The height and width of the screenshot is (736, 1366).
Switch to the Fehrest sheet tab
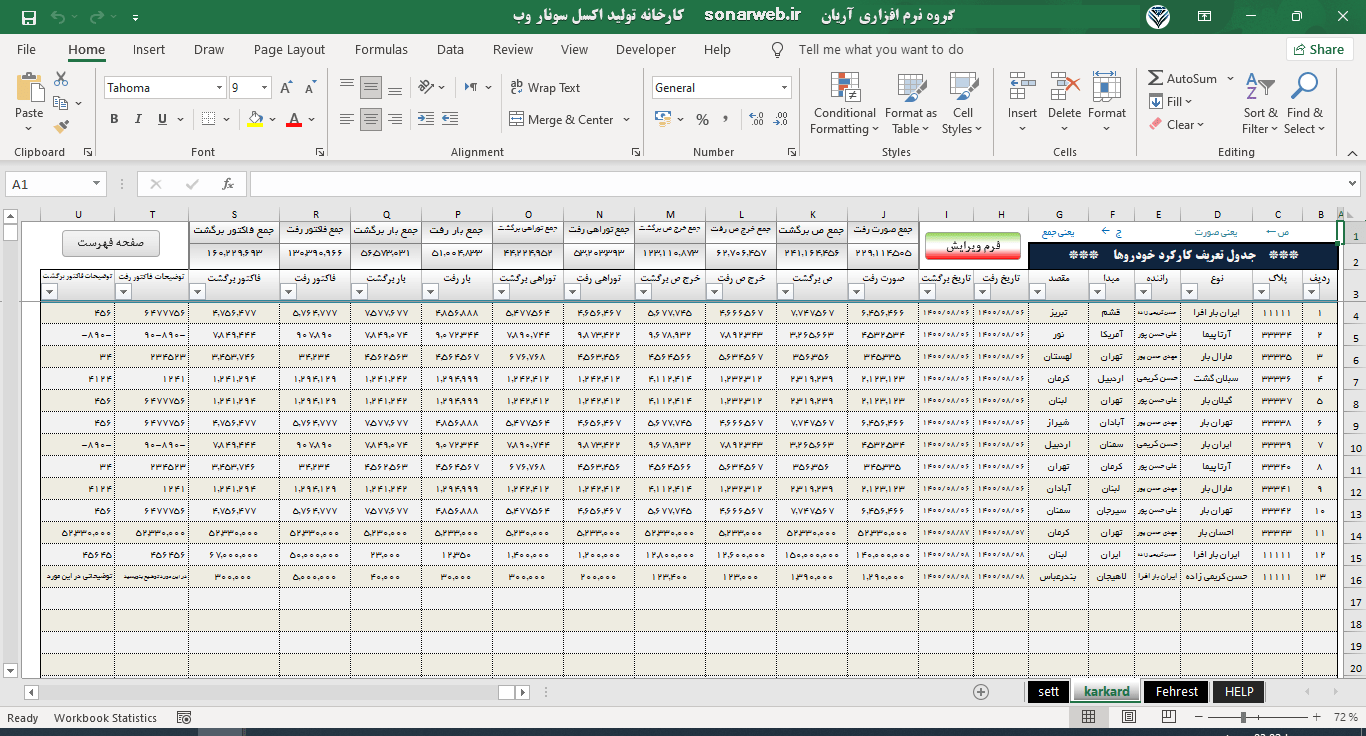coord(1176,692)
